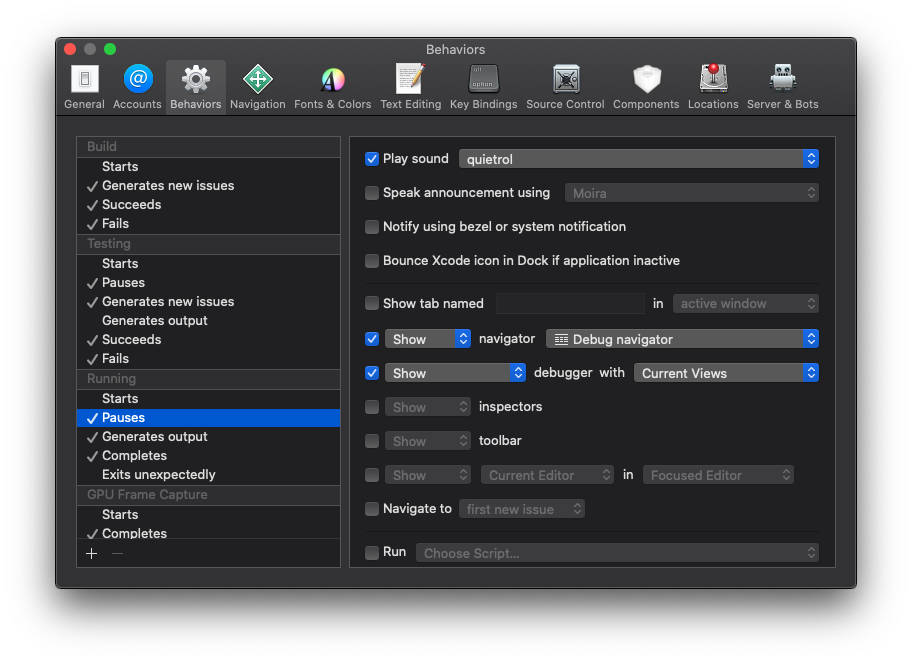This screenshot has width=912, height=662.
Task: Click the minus remove behavior button
Action: click(x=117, y=553)
